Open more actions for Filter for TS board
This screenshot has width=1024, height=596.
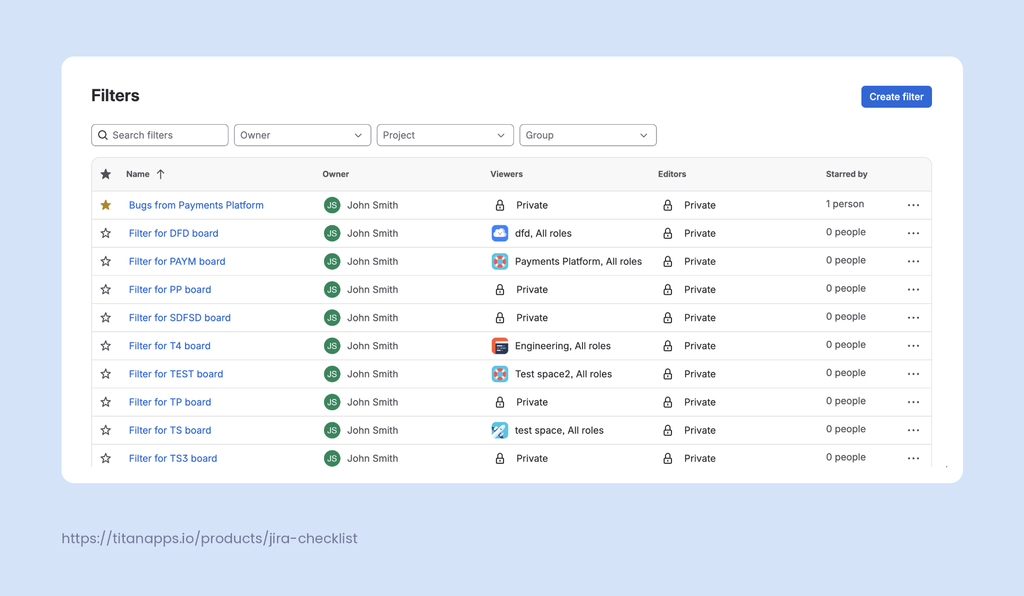point(913,430)
